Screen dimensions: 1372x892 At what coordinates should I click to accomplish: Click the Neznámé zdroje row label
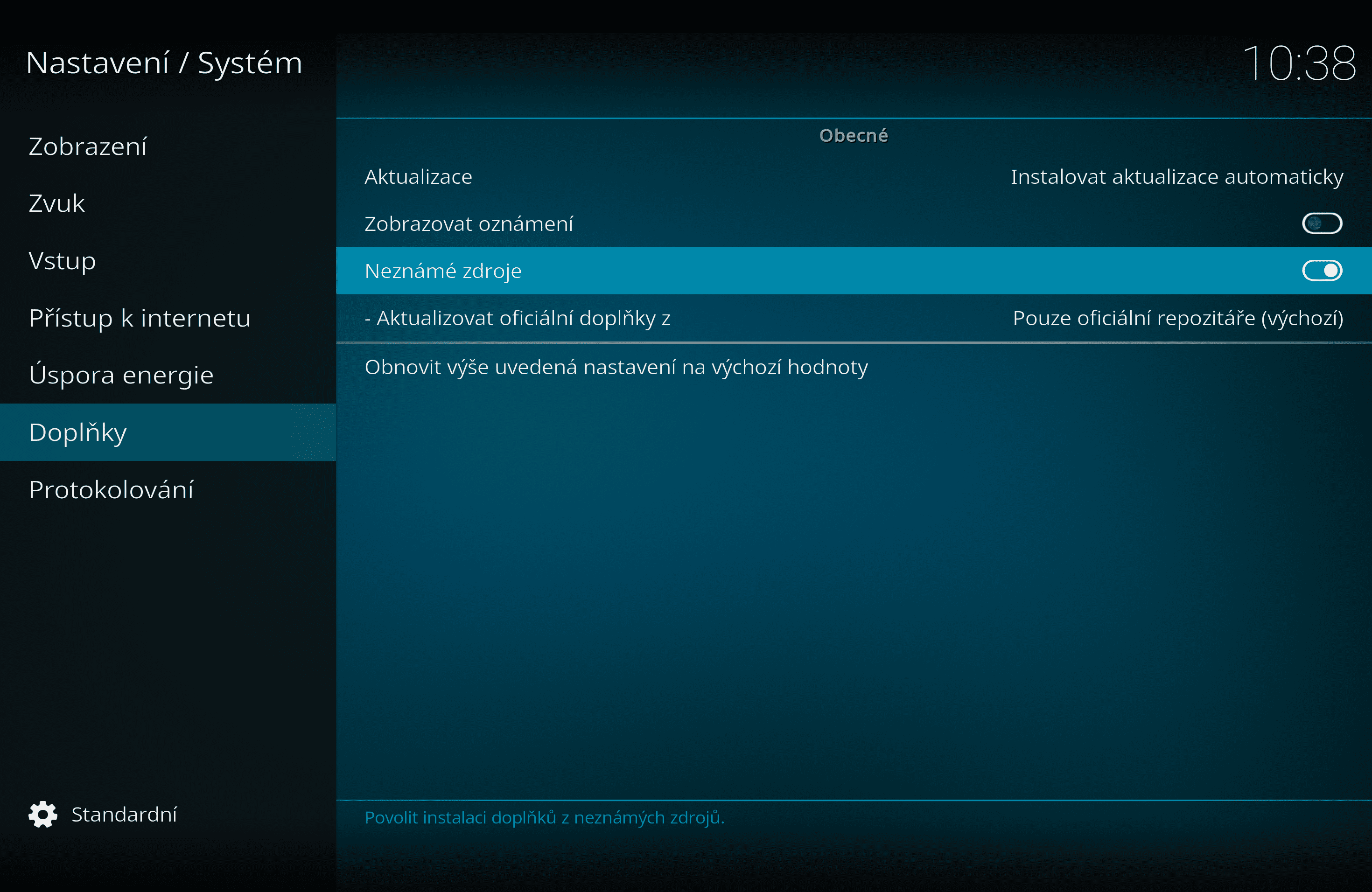click(x=443, y=271)
